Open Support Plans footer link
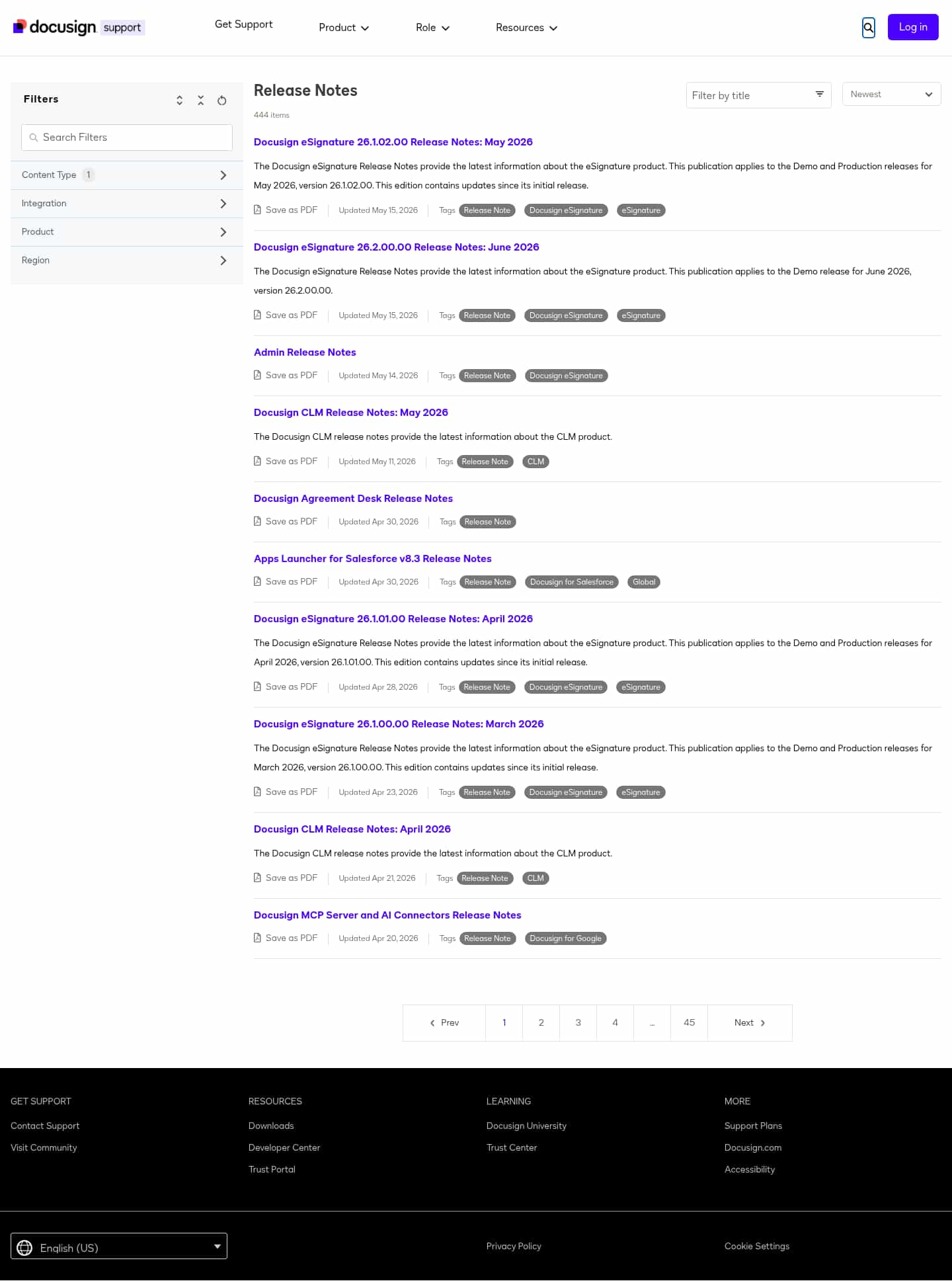The height and width of the screenshot is (1281, 952). 753,1126
